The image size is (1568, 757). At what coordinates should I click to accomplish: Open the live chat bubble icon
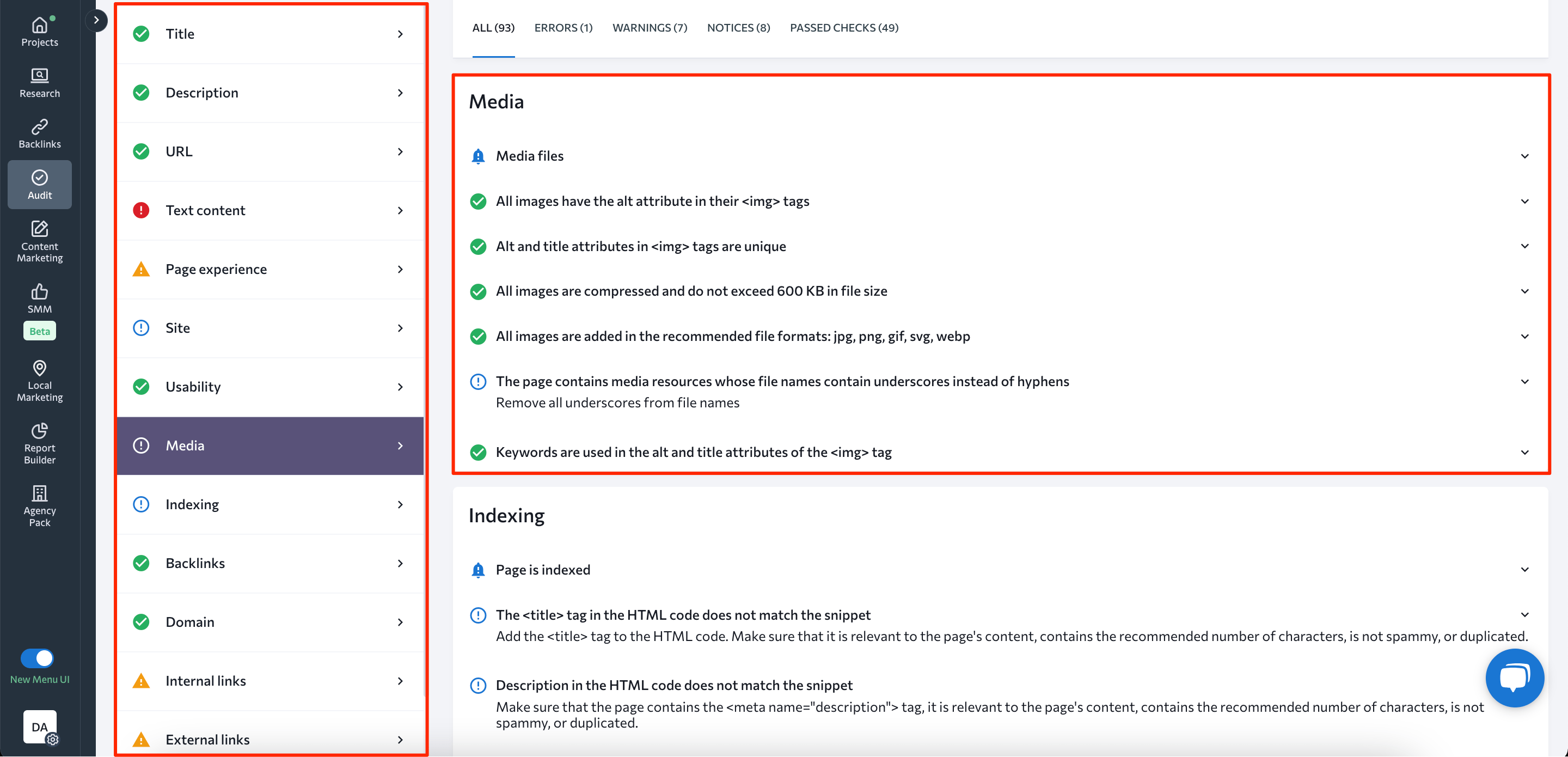tap(1515, 678)
